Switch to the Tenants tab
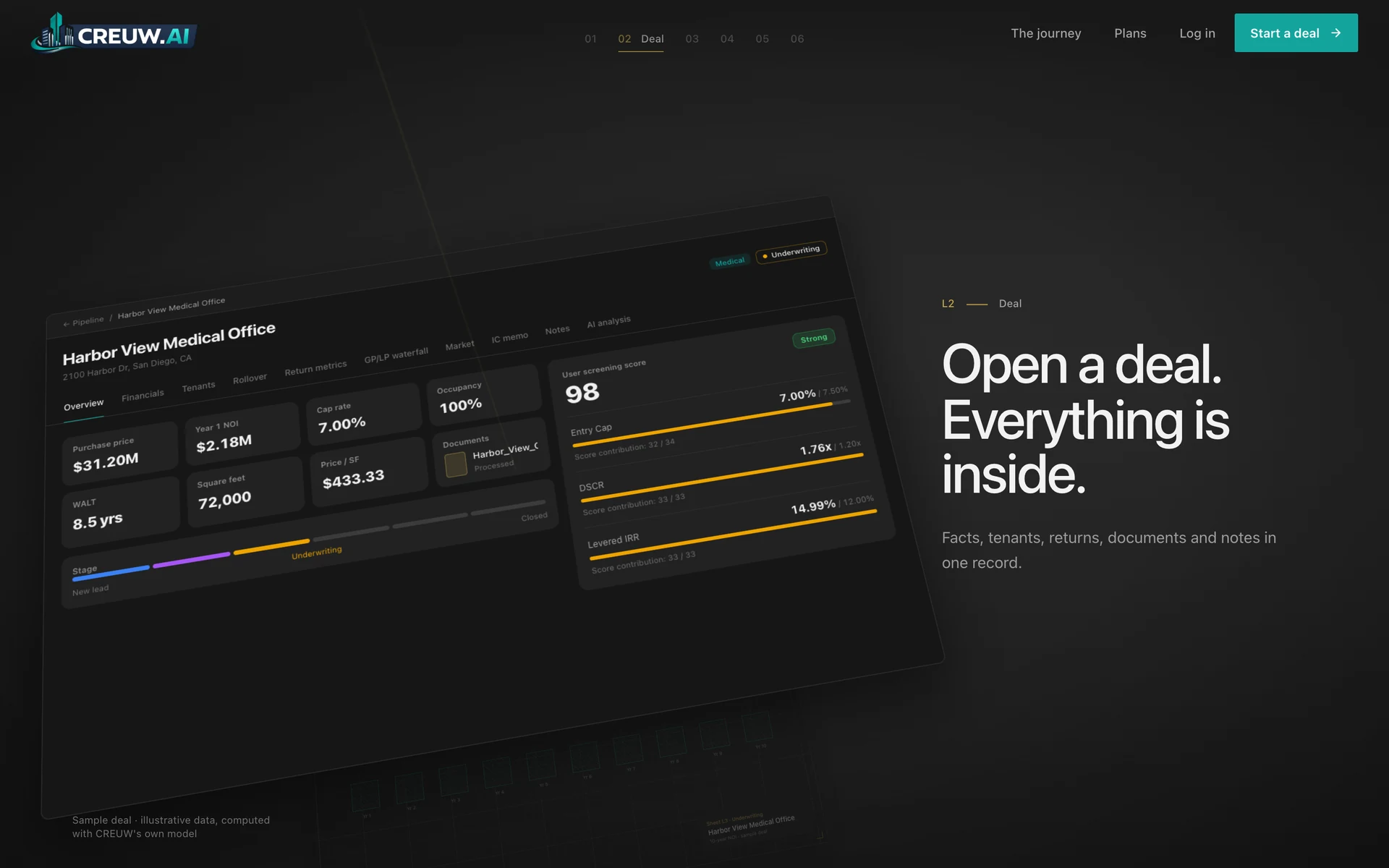1389x868 pixels. 198,387
